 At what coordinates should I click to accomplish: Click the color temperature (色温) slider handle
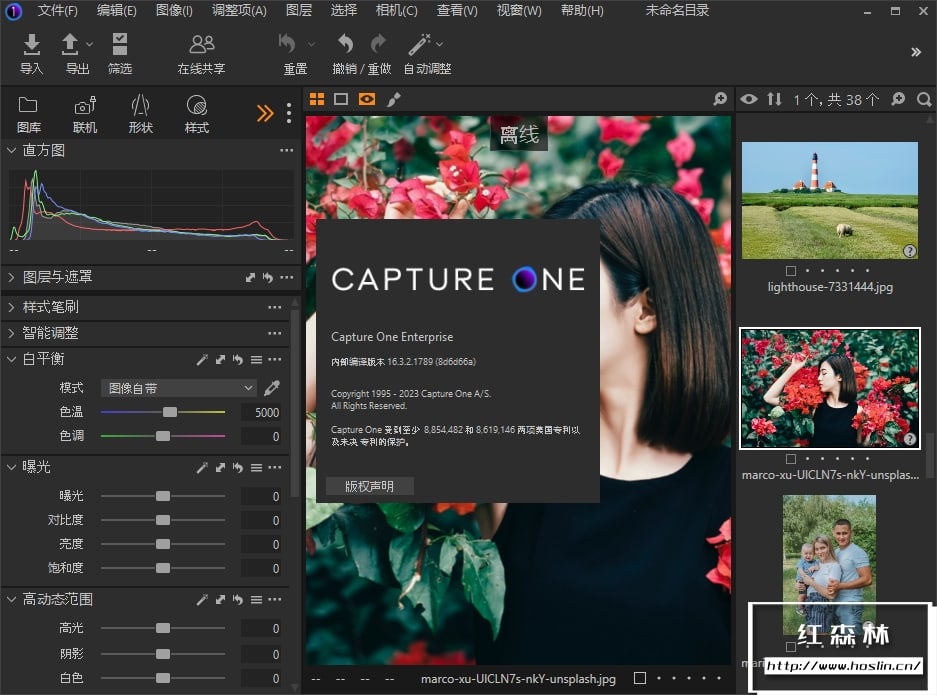point(170,412)
